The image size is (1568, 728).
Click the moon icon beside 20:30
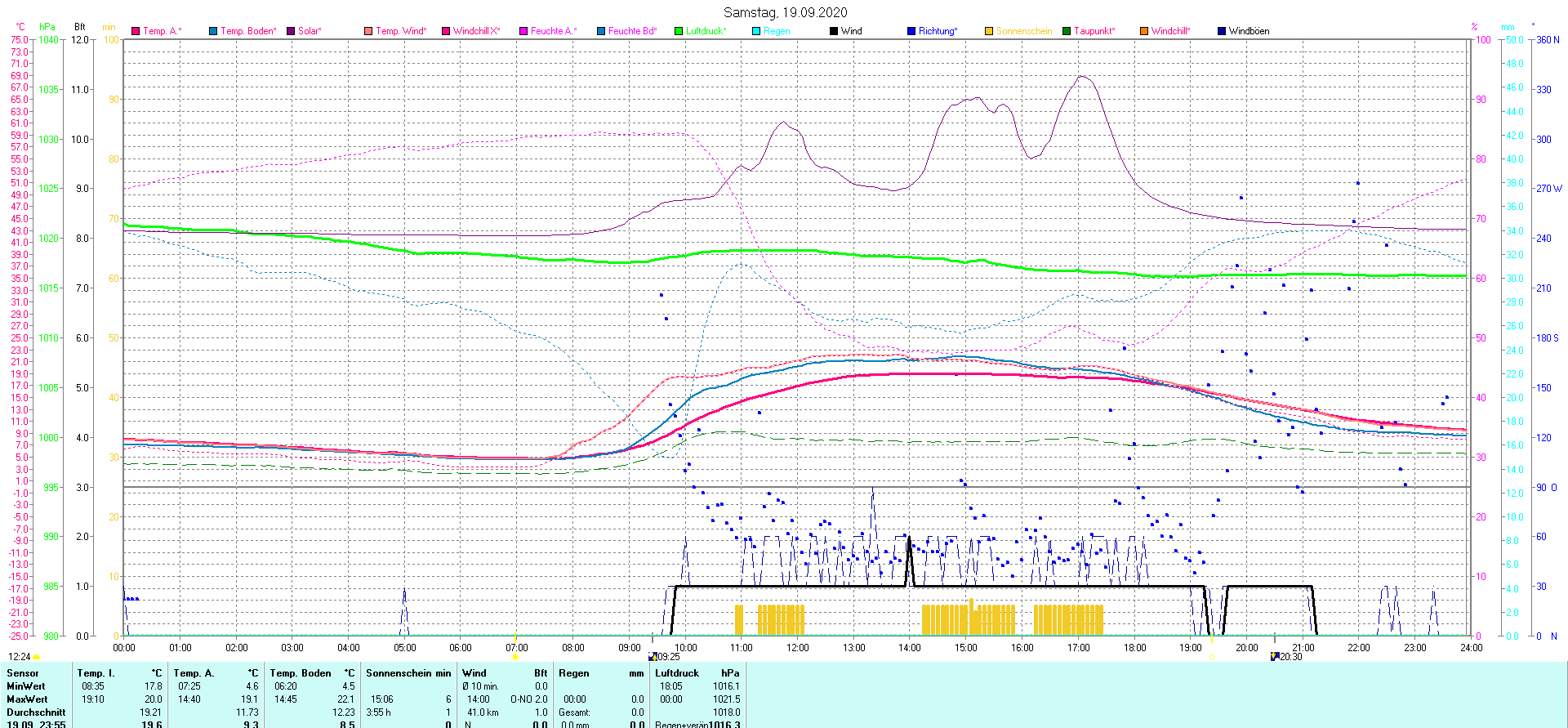pyautogui.click(x=1275, y=657)
